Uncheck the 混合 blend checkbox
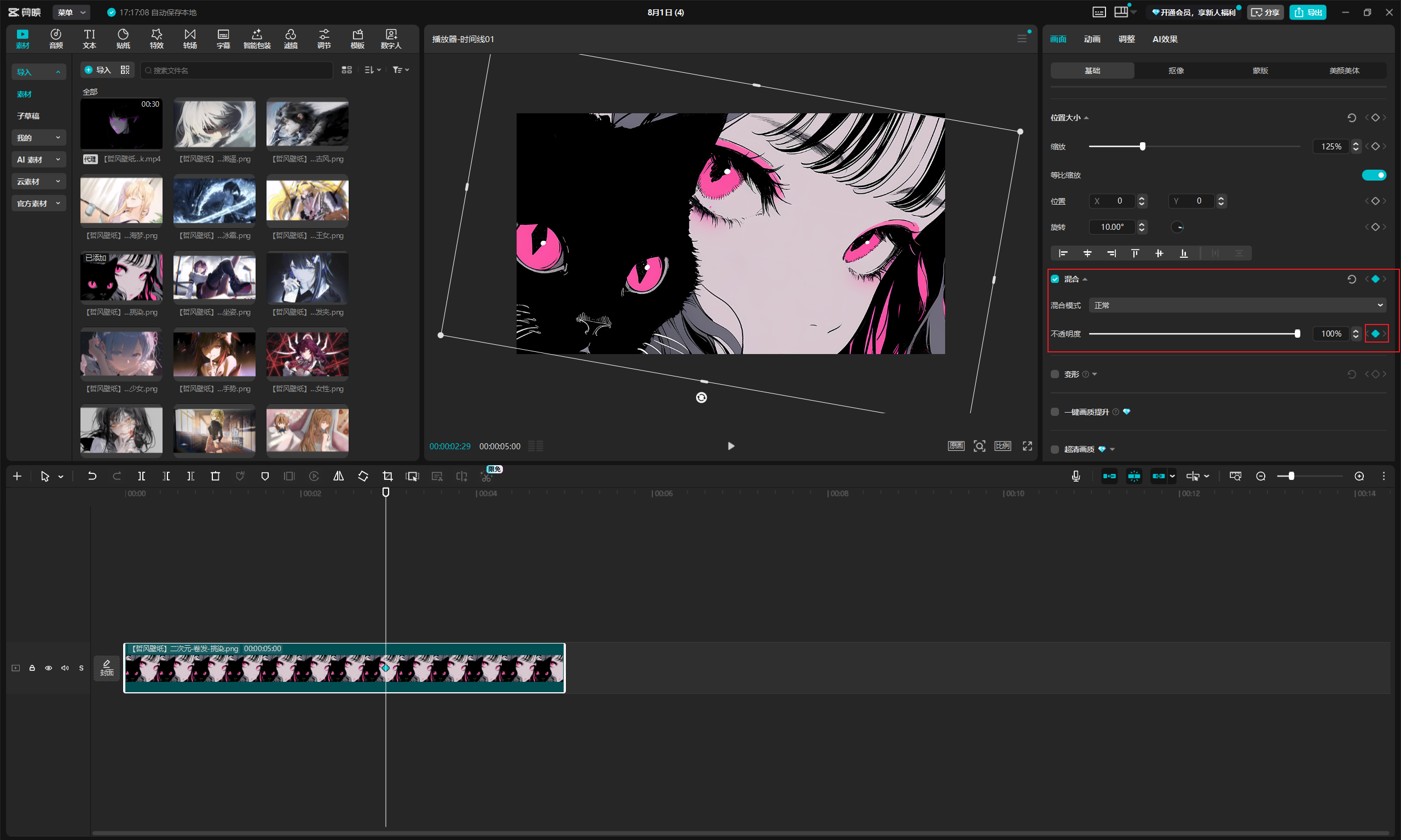This screenshot has height=840, width=1401. [1055, 279]
